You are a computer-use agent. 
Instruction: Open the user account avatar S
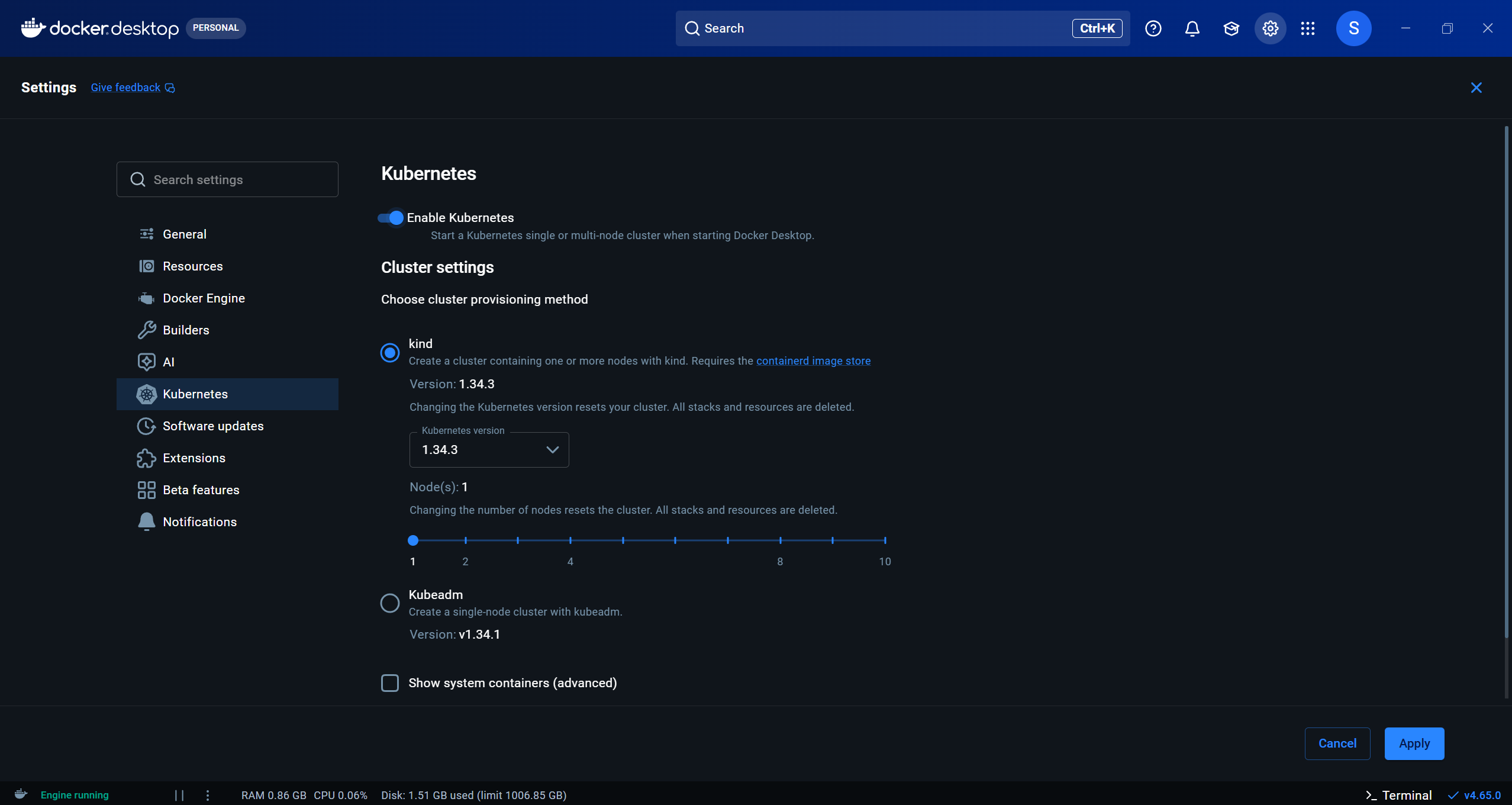pyautogui.click(x=1353, y=28)
